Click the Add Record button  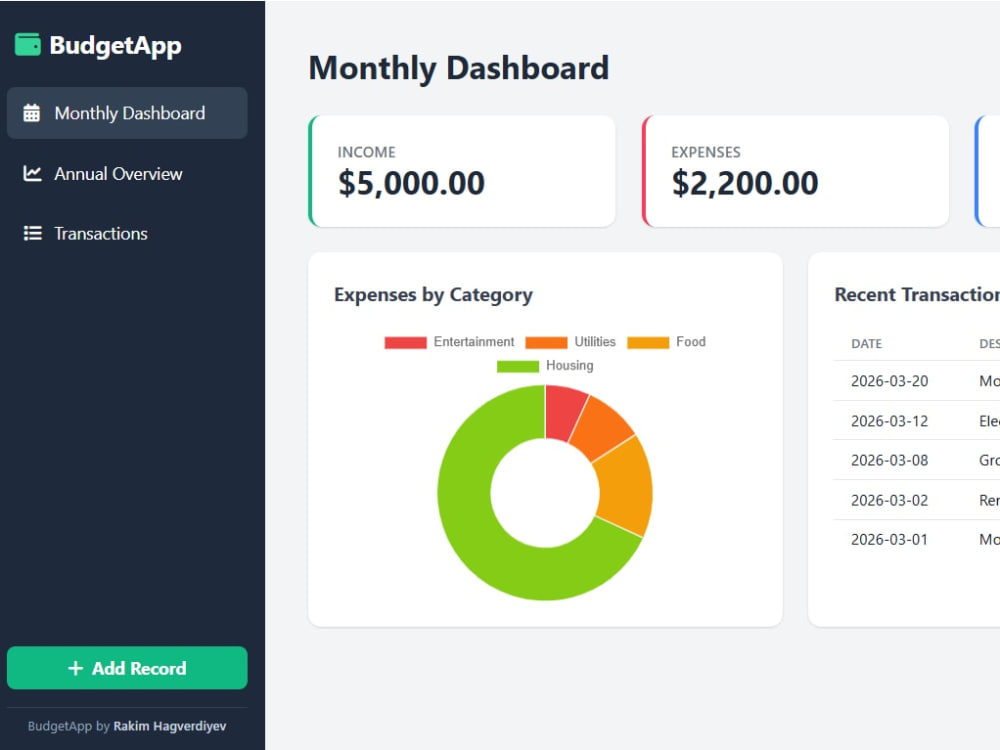click(x=127, y=668)
